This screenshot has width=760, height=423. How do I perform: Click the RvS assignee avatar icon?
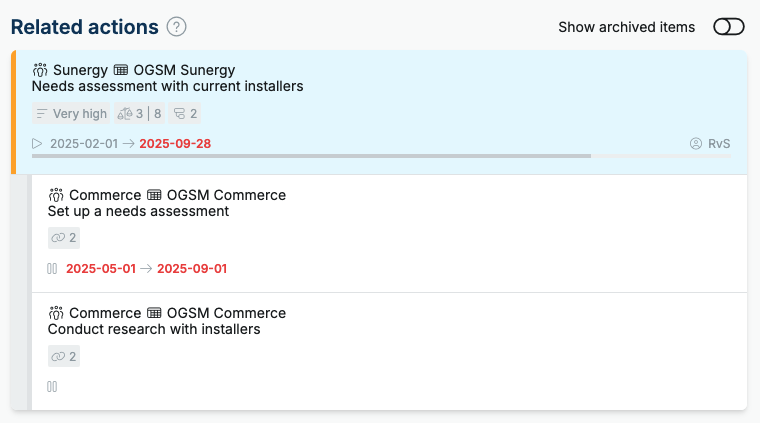[696, 143]
